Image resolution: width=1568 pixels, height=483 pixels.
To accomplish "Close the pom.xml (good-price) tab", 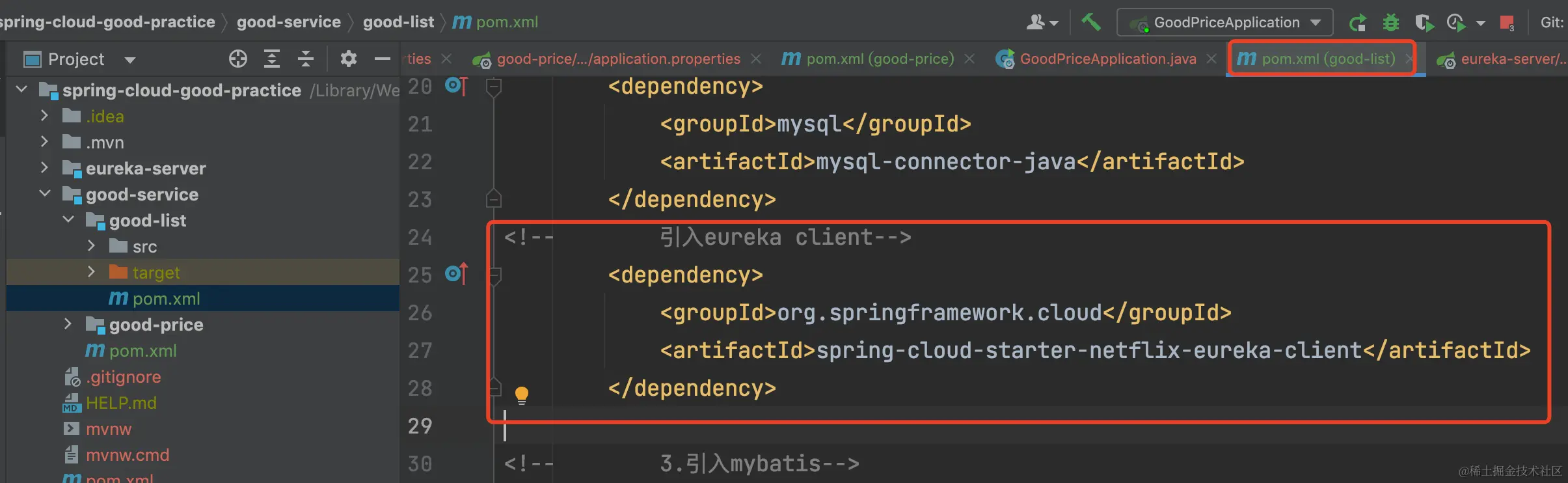I will pos(969,59).
